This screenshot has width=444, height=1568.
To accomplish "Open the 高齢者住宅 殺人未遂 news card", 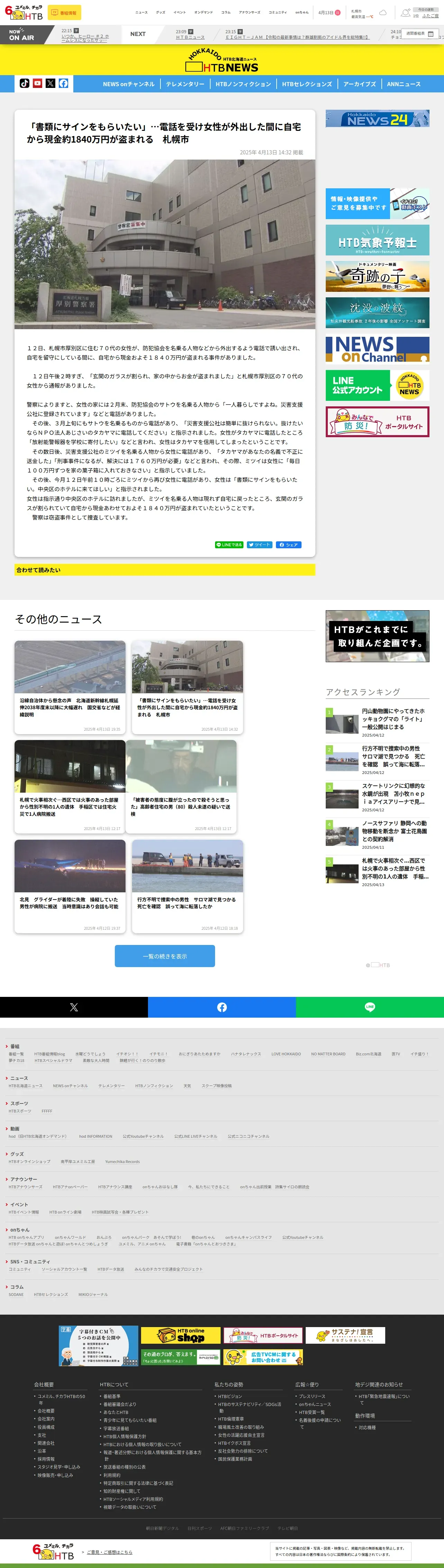I will click(x=181, y=786).
